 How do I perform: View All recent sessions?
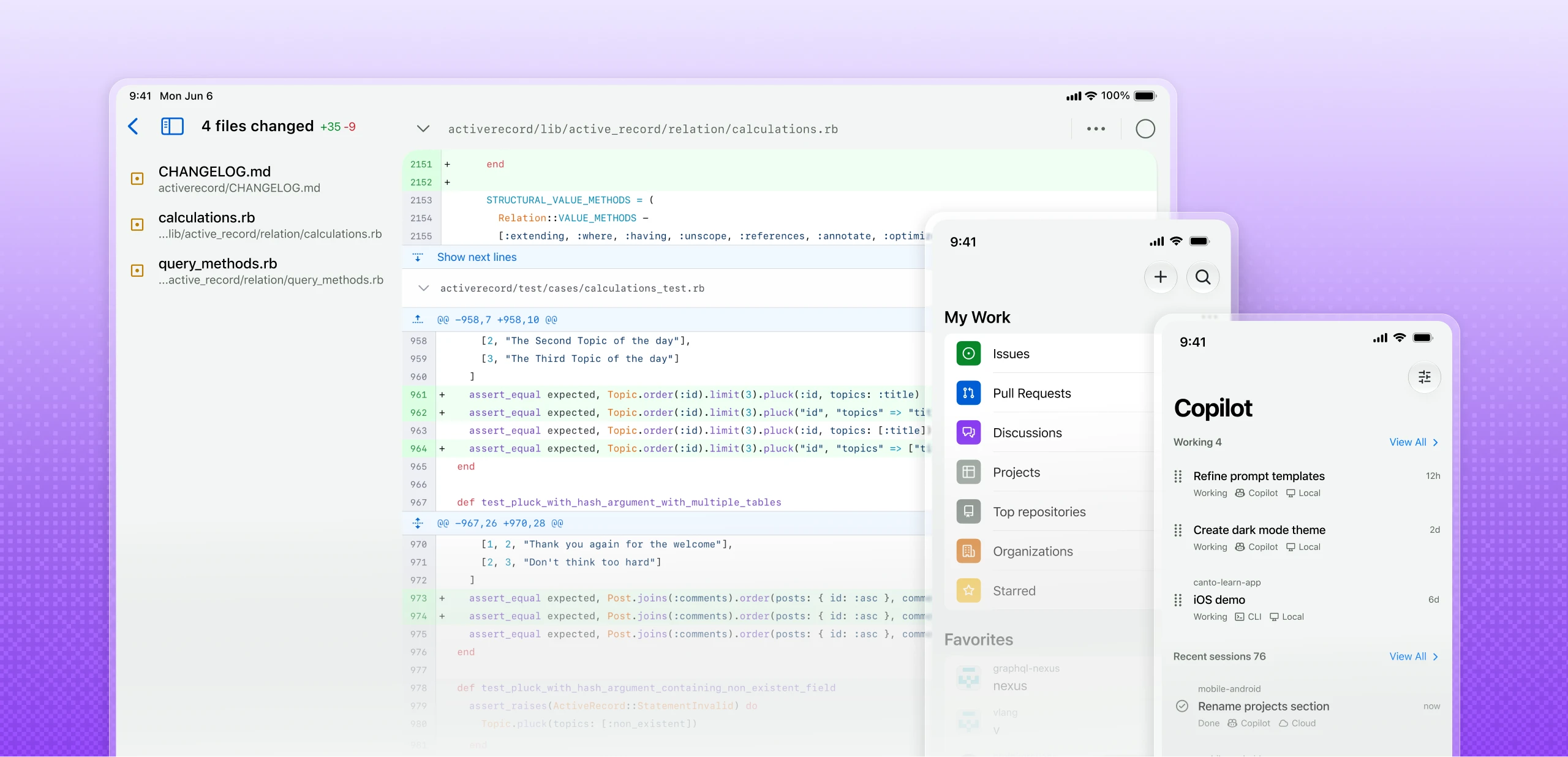[x=1413, y=657]
